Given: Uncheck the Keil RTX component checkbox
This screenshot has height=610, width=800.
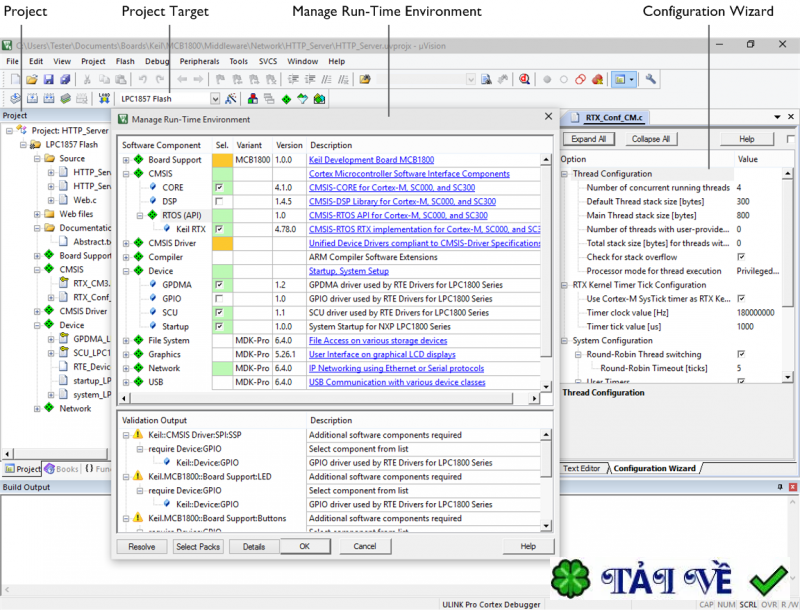Looking at the screenshot, I should click(218, 229).
